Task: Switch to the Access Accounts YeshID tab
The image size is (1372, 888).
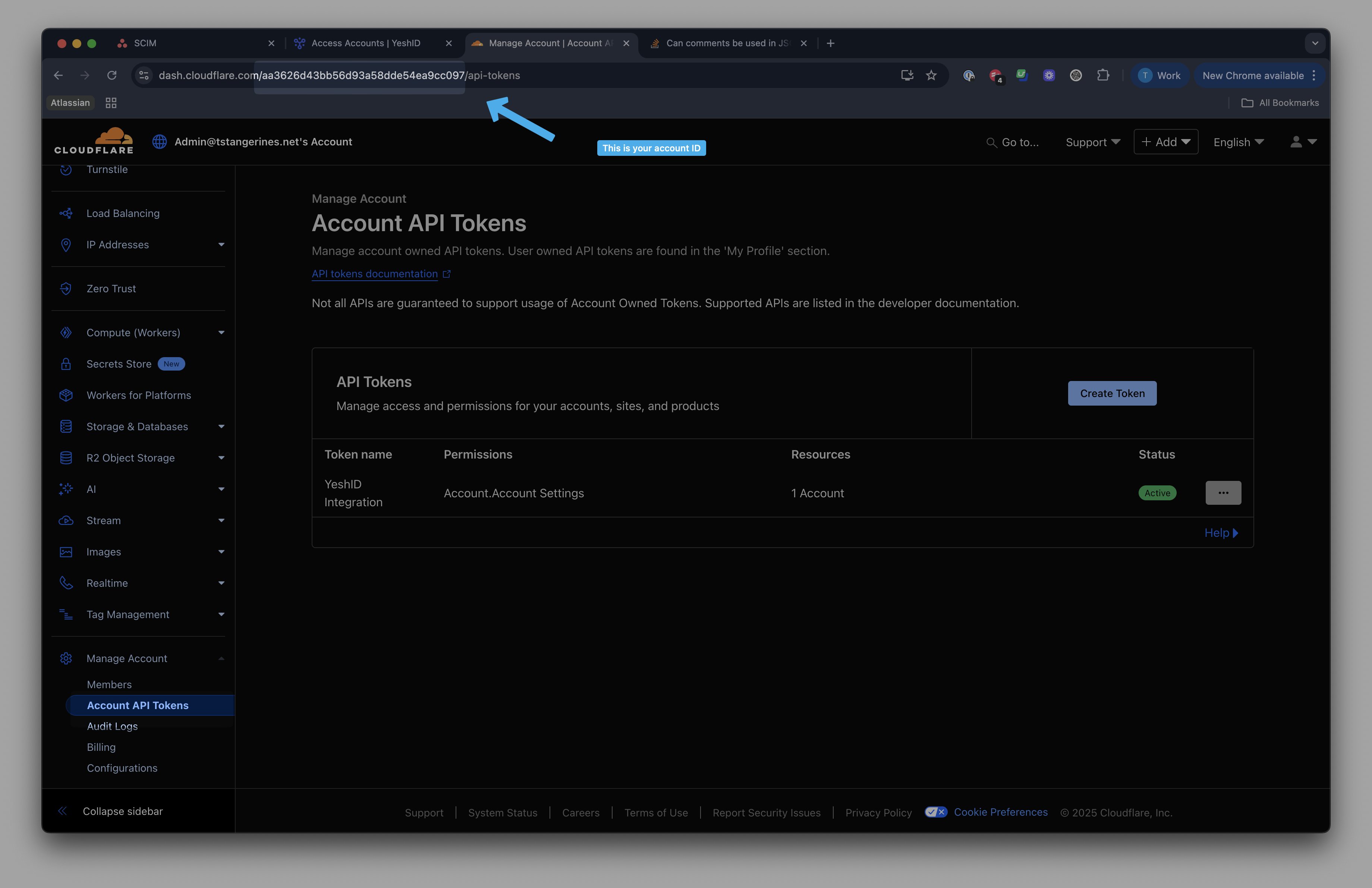Action: click(372, 43)
